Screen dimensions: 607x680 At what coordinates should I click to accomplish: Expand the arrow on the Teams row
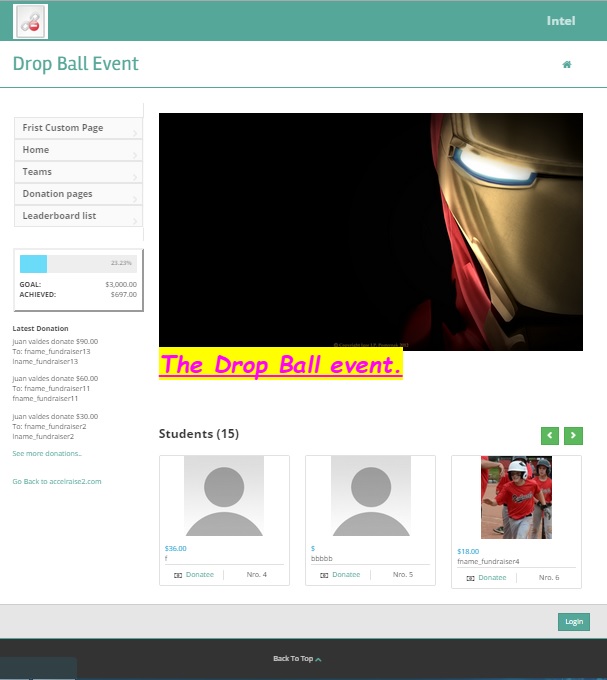[x=135, y=177]
